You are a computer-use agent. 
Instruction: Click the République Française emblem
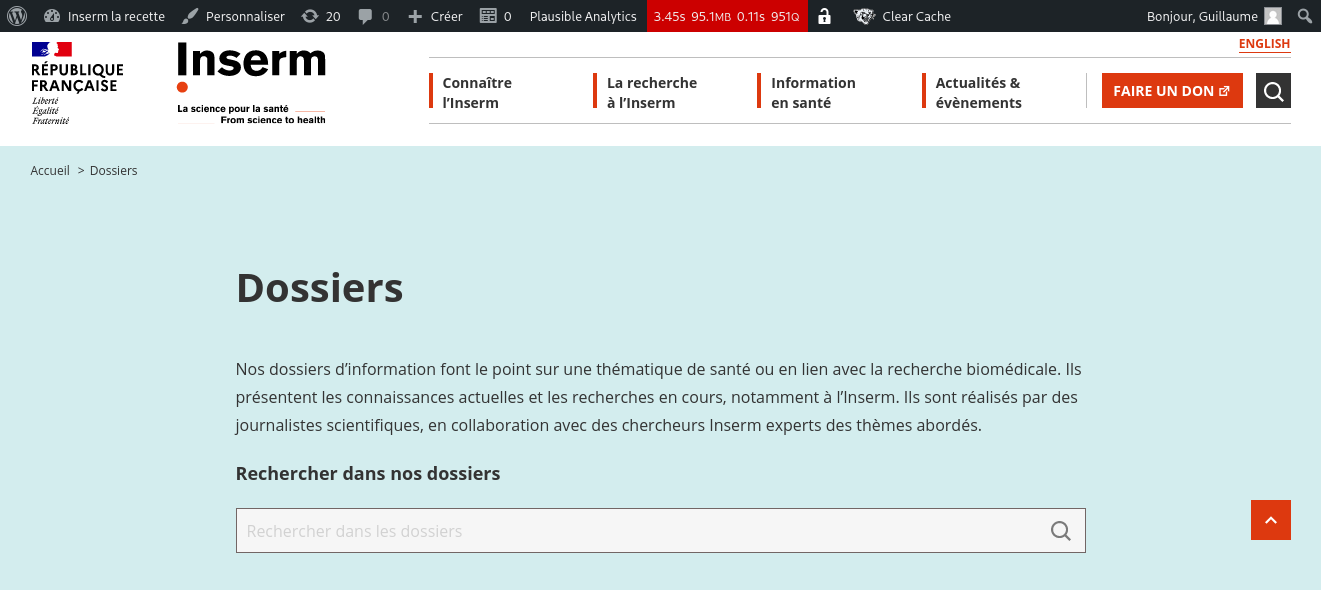[x=77, y=84]
